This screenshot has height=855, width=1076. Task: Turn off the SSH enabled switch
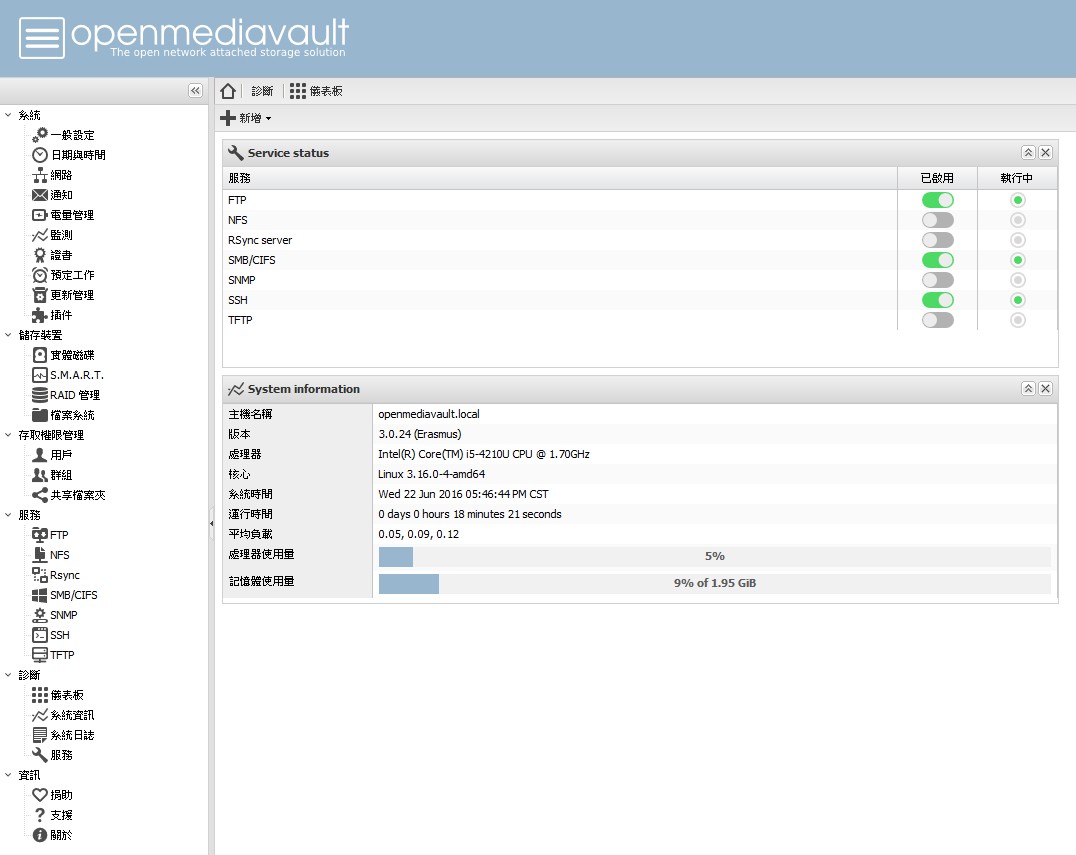(x=937, y=300)
